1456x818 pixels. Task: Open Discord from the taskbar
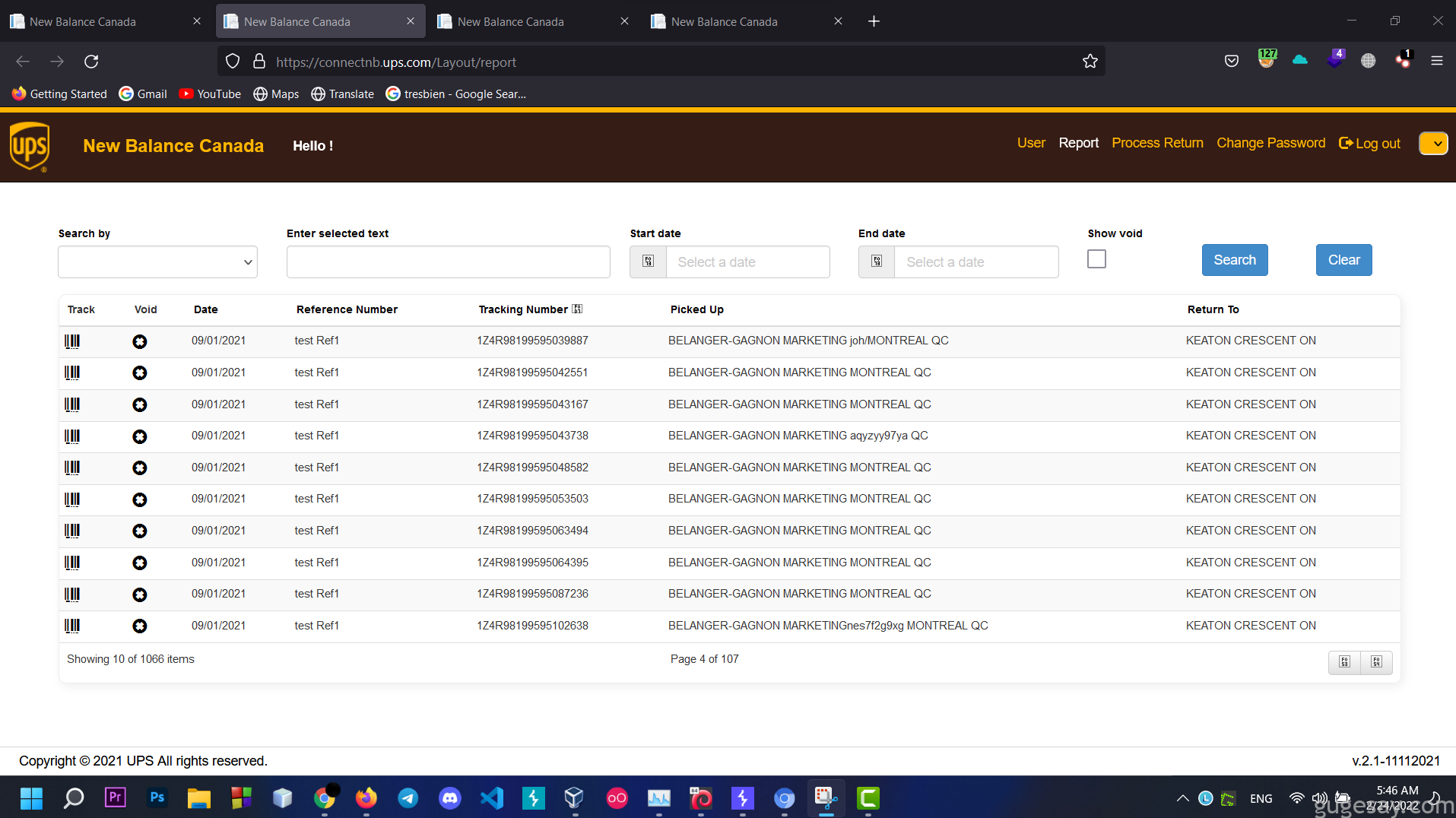[450, 797]
